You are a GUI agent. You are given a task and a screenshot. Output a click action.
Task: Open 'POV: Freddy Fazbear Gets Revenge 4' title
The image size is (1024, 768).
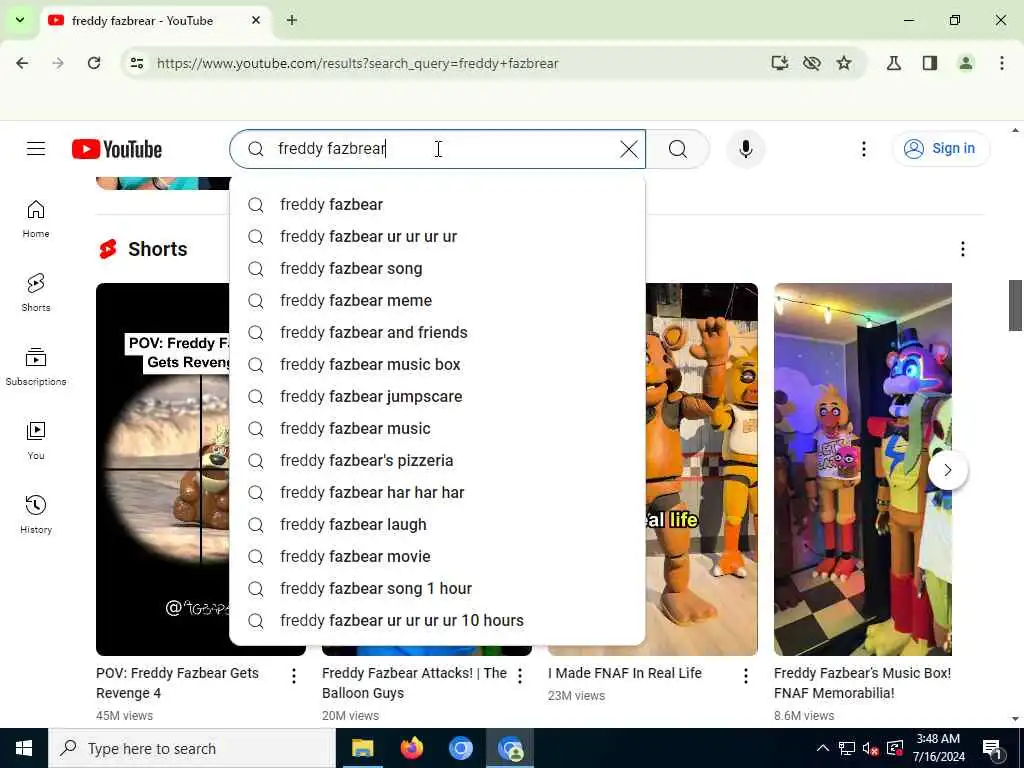pyautogui.click(x=177, y=683)
